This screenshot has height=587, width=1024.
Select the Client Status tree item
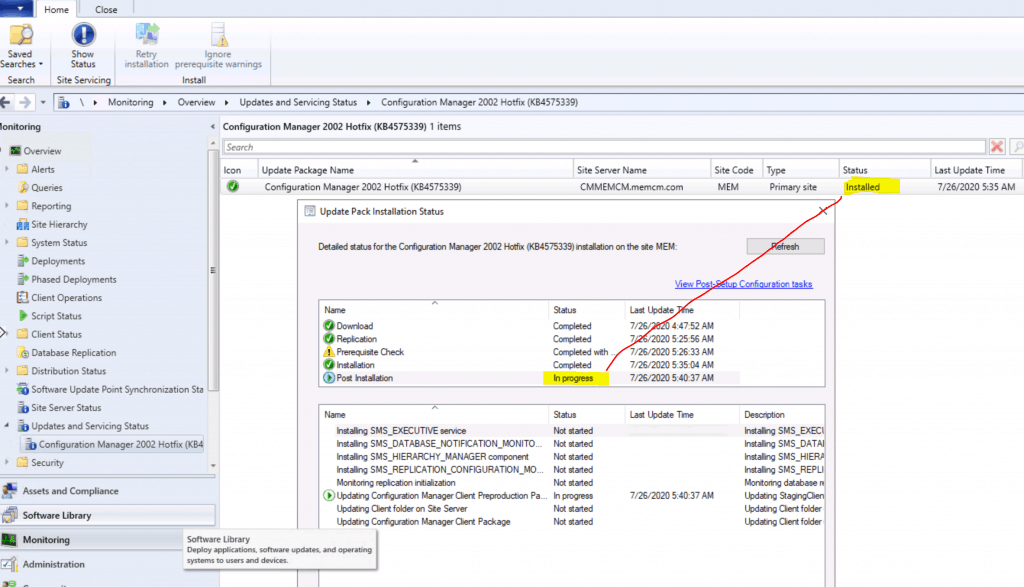coord(56,334)
